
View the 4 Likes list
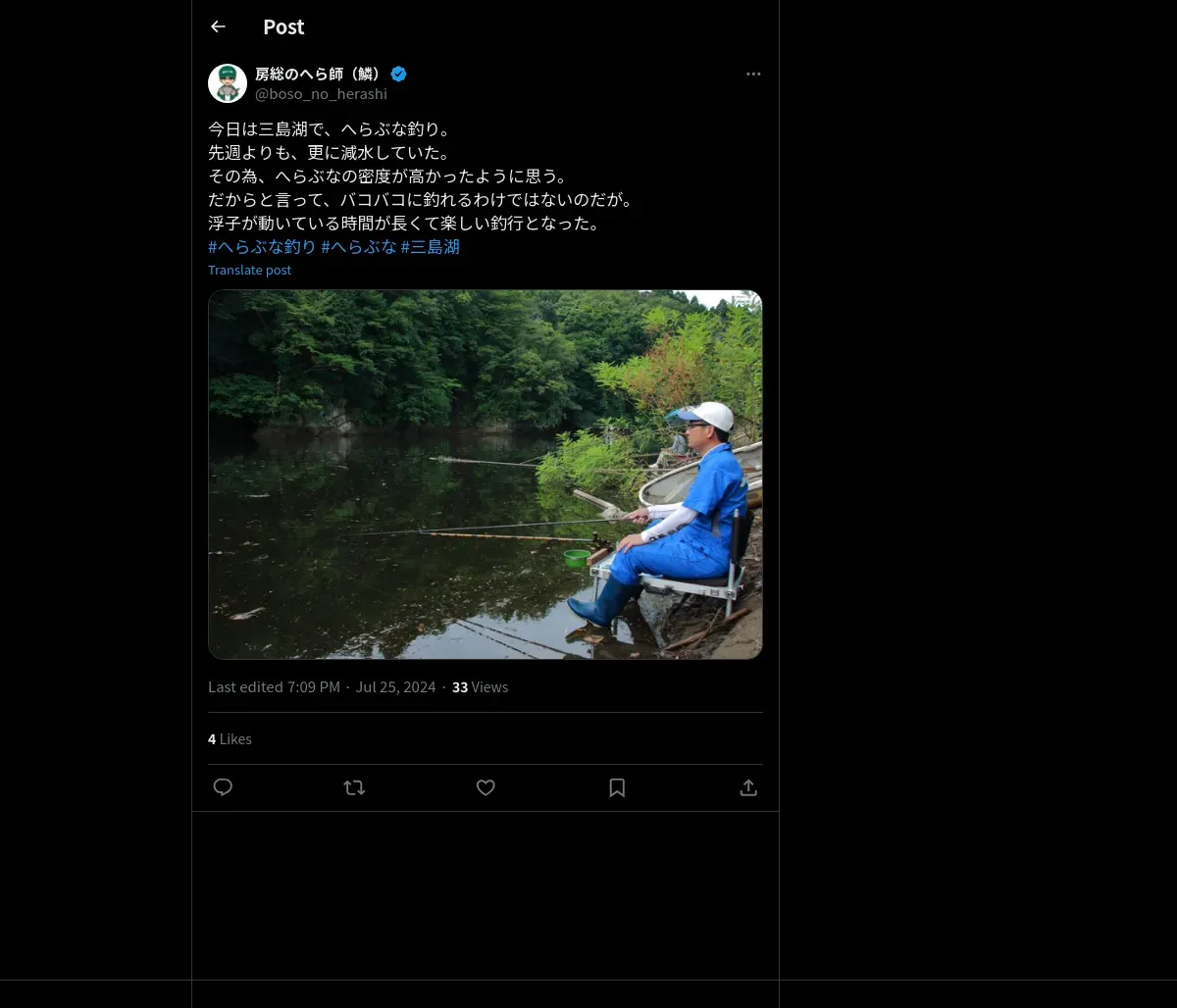pyautogui.click(x=230, y=739)
